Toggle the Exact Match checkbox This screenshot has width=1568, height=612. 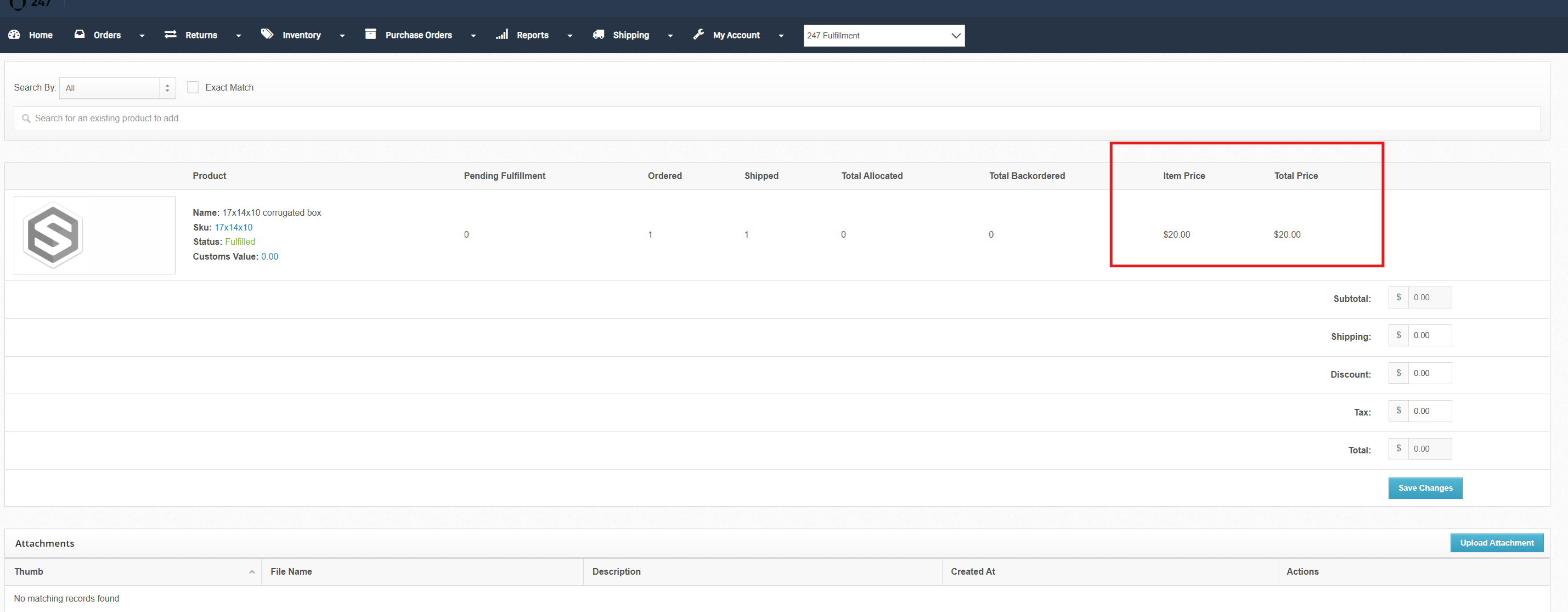coord(193,88)
